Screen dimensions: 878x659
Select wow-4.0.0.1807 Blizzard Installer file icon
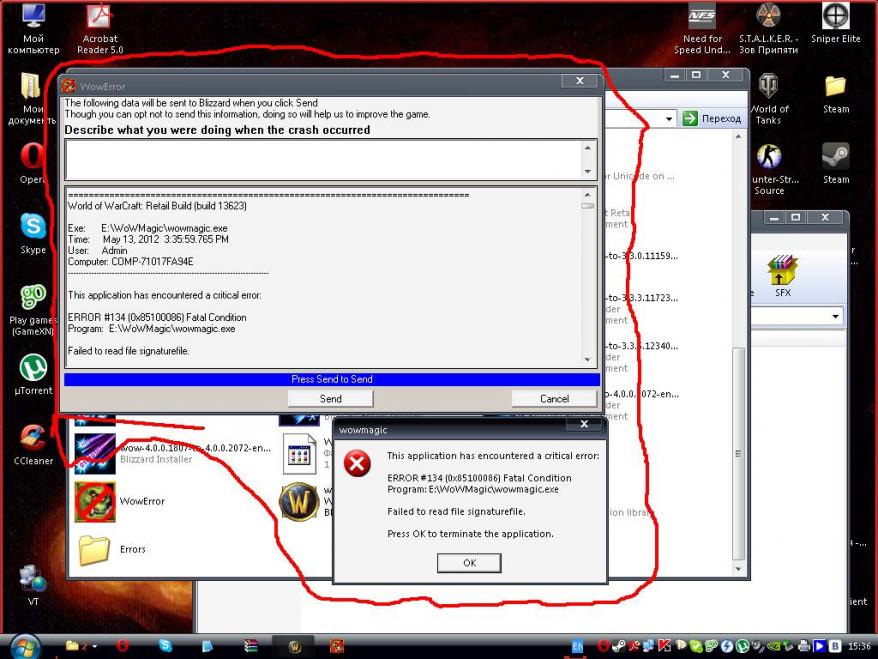(x=95, y=454)
